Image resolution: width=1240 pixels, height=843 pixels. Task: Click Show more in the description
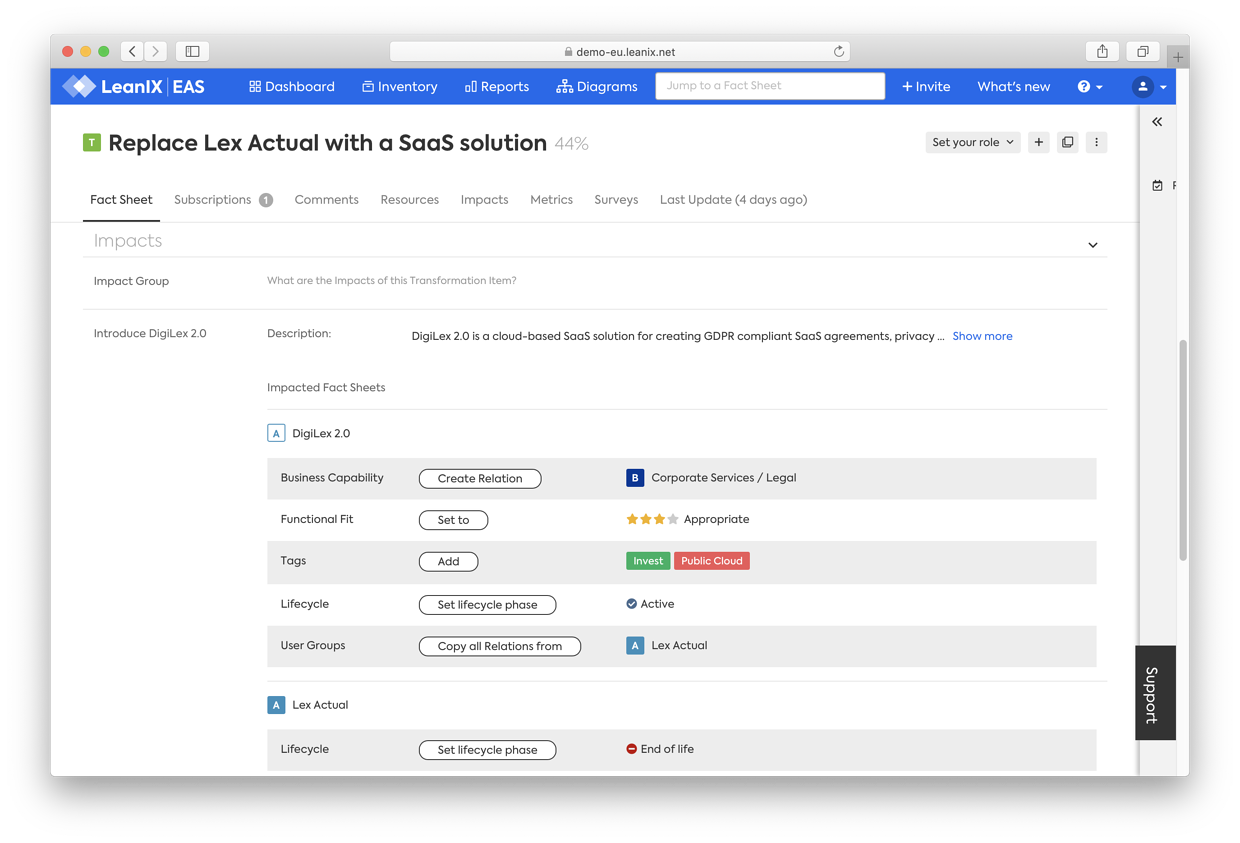click(x=982, y=337)
